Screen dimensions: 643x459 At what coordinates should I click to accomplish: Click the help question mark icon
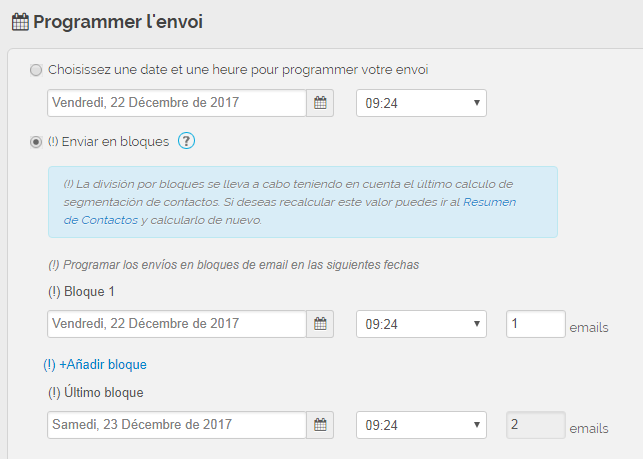[186, 141]
